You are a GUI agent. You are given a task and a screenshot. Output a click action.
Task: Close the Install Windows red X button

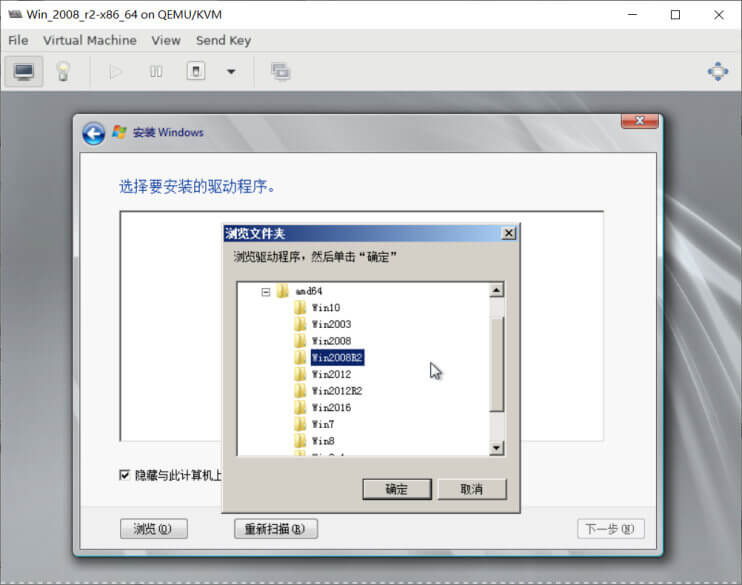[x=639, y=121]
